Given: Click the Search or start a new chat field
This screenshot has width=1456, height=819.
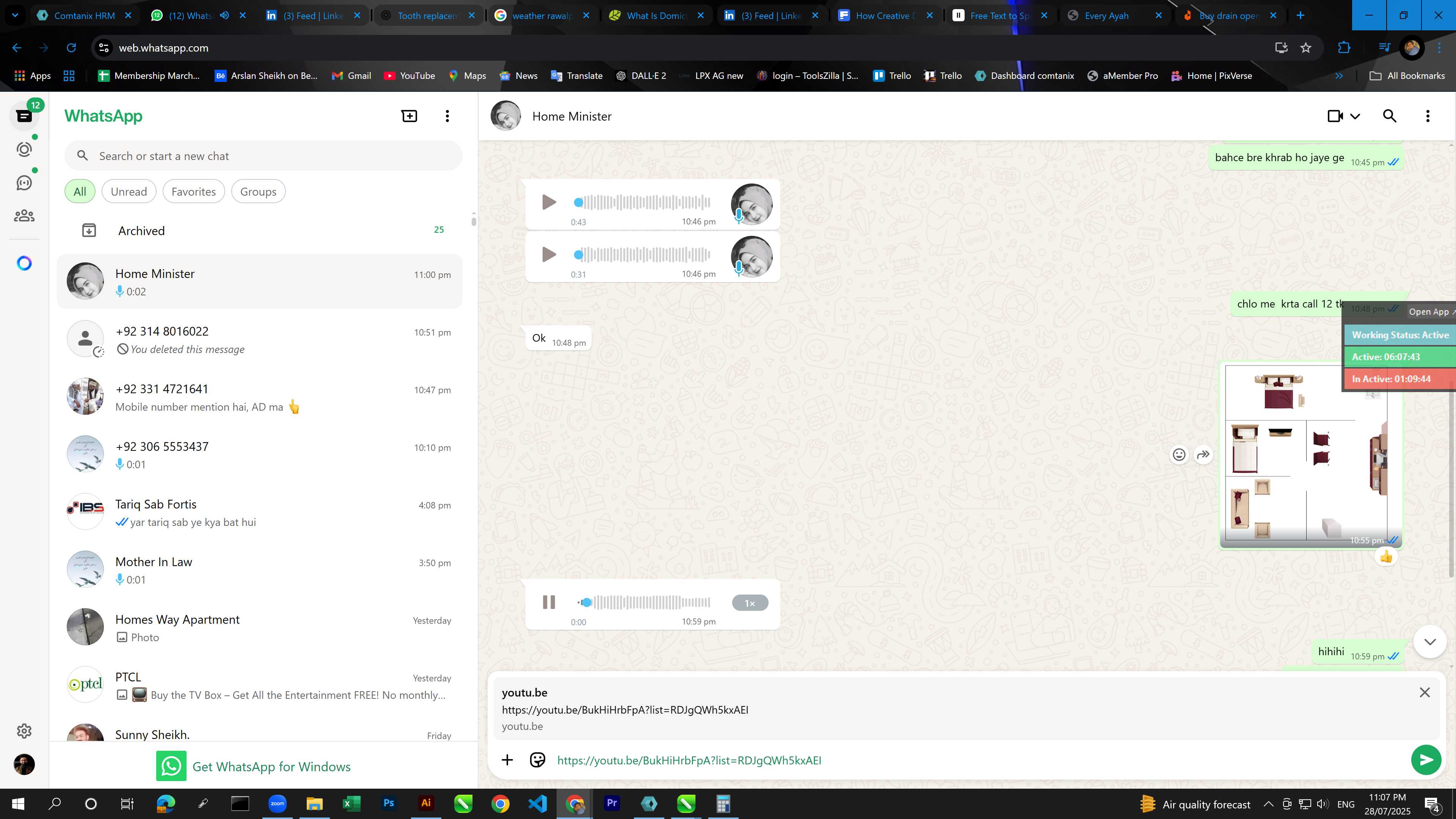Looking at the screenshot, I should pos(264,156).
